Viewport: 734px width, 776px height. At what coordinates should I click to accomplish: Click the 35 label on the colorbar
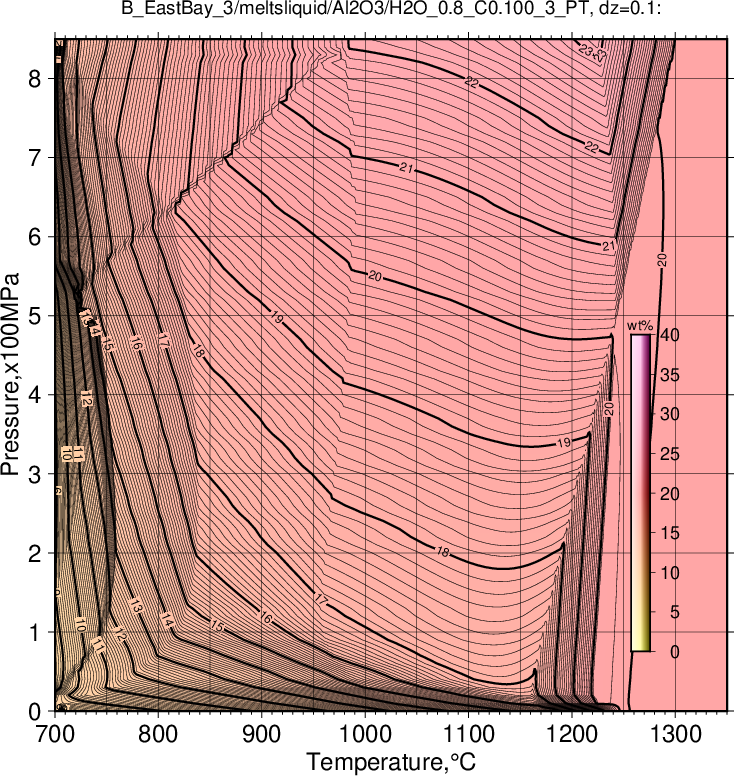(670, 375)
